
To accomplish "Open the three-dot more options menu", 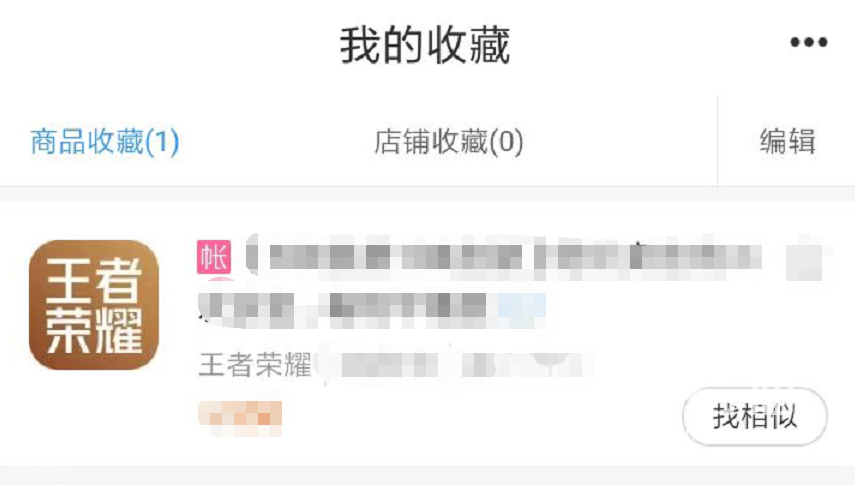I will pos(809,42).
